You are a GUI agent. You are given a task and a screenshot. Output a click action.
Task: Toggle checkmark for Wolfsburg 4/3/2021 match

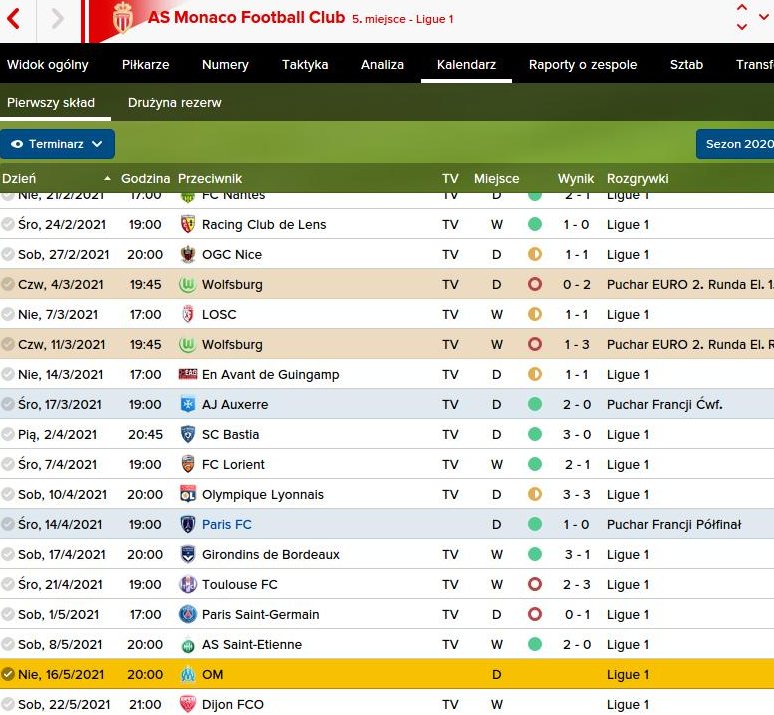coord(8,284)
